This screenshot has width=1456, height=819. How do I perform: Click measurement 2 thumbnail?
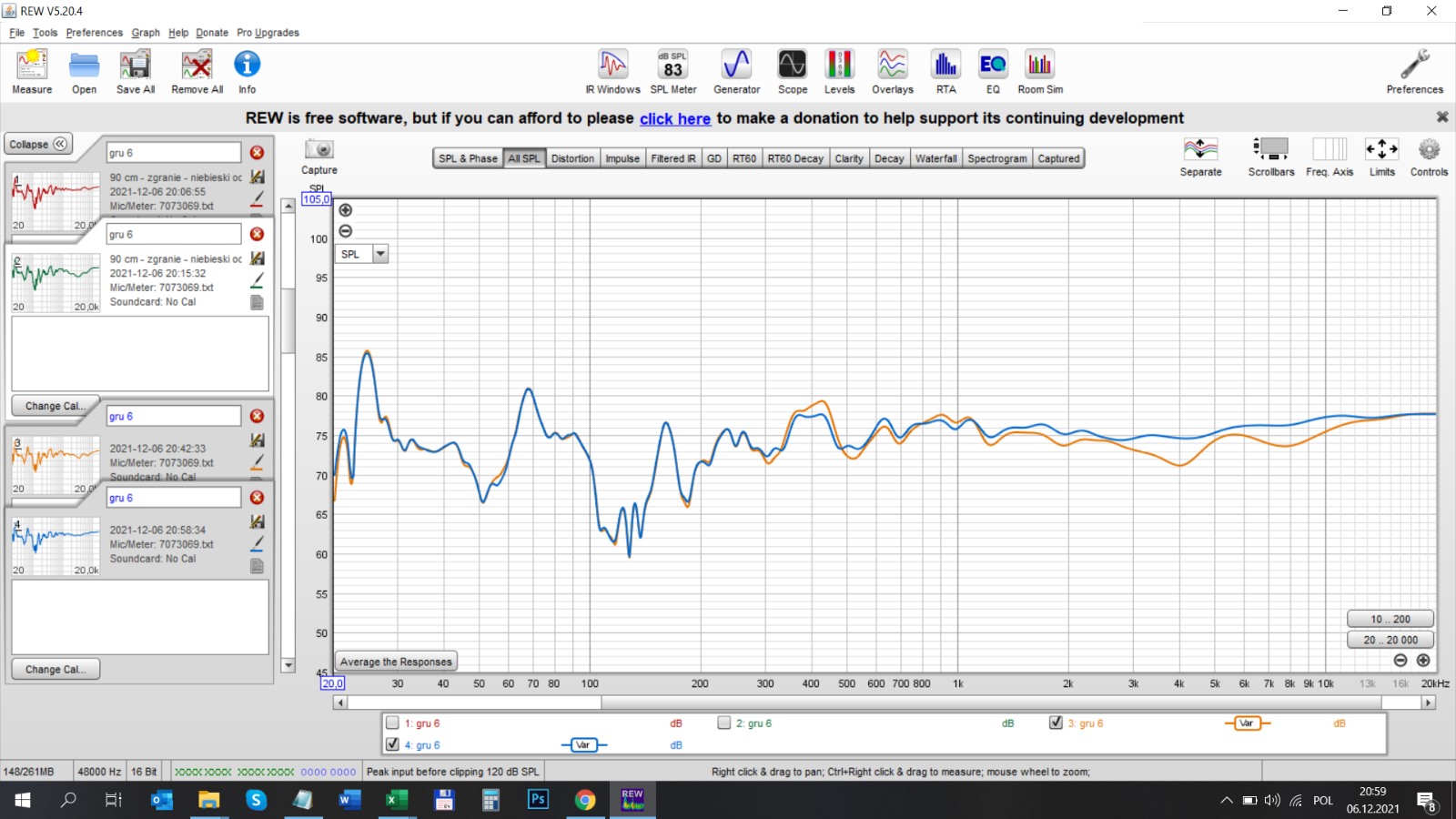coord(56,282)
